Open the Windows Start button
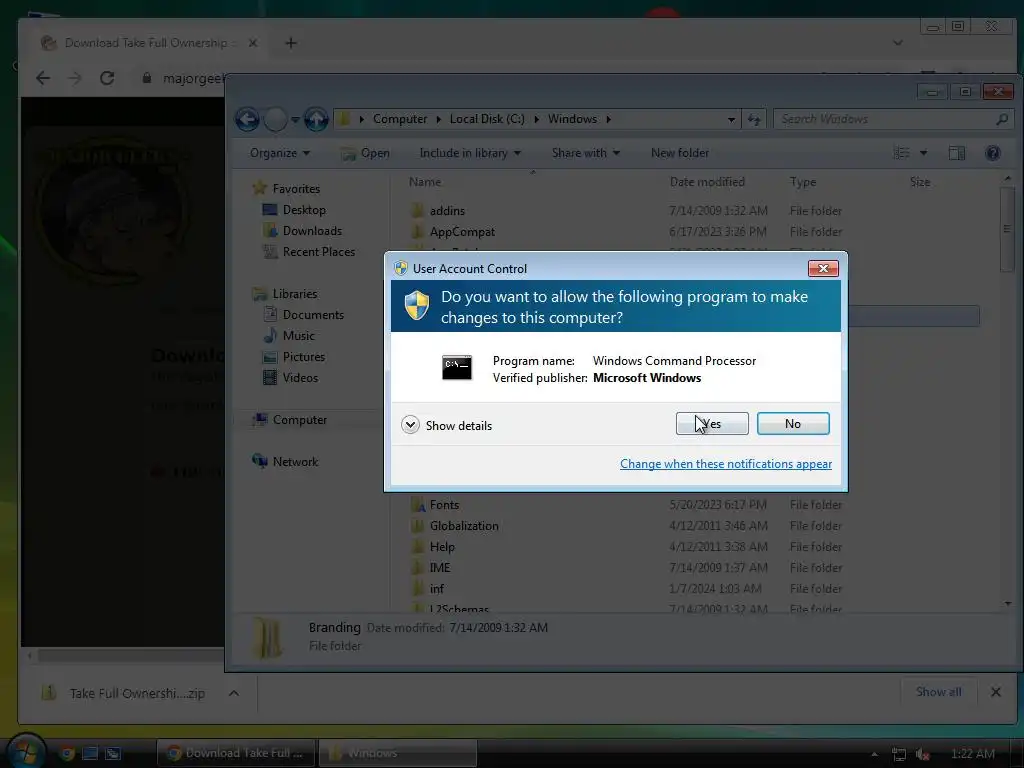 pyautogui.click(x=25, y=752)
